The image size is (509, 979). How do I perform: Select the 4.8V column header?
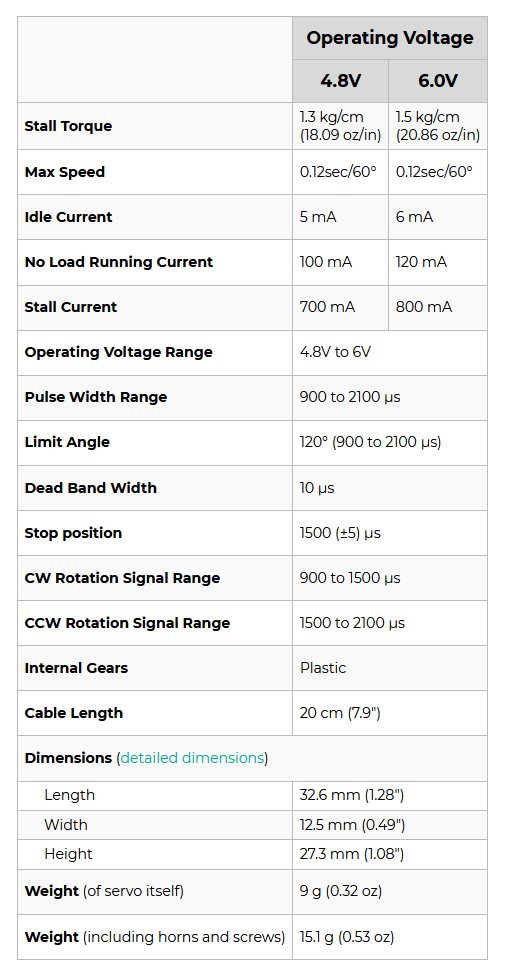coord(340,81)
